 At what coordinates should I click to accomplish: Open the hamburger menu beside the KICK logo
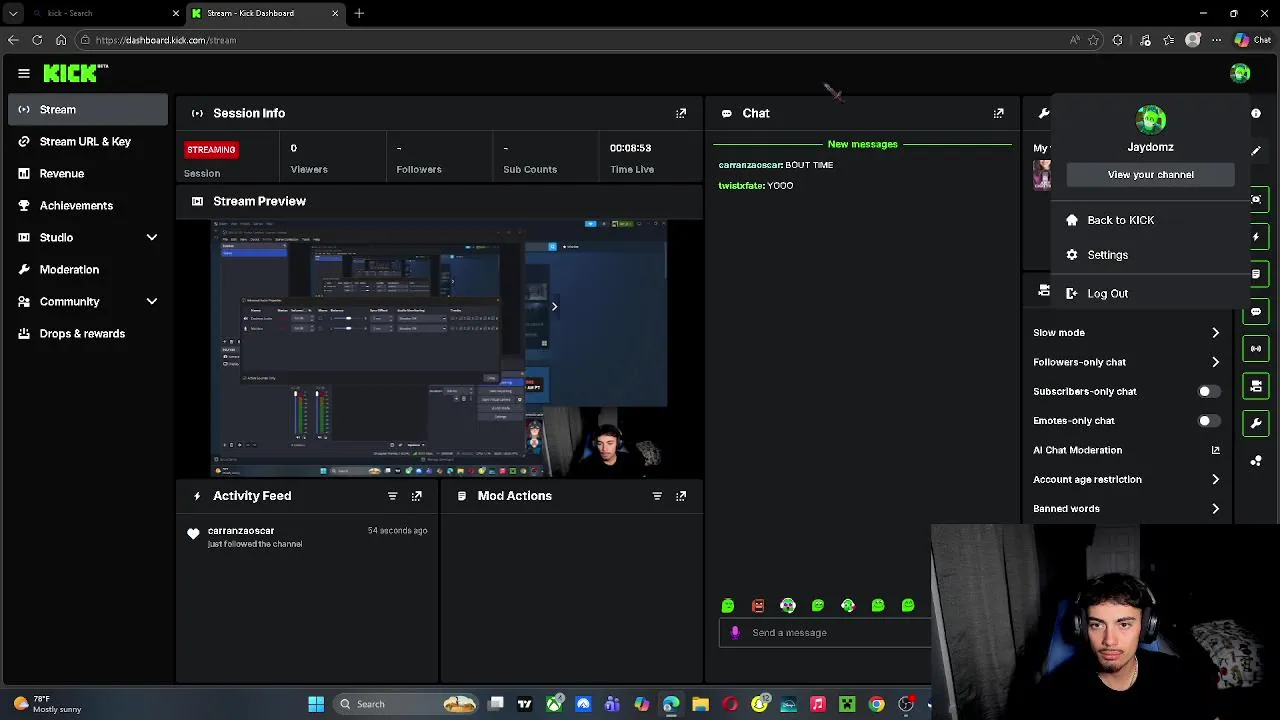click(23, 73)
